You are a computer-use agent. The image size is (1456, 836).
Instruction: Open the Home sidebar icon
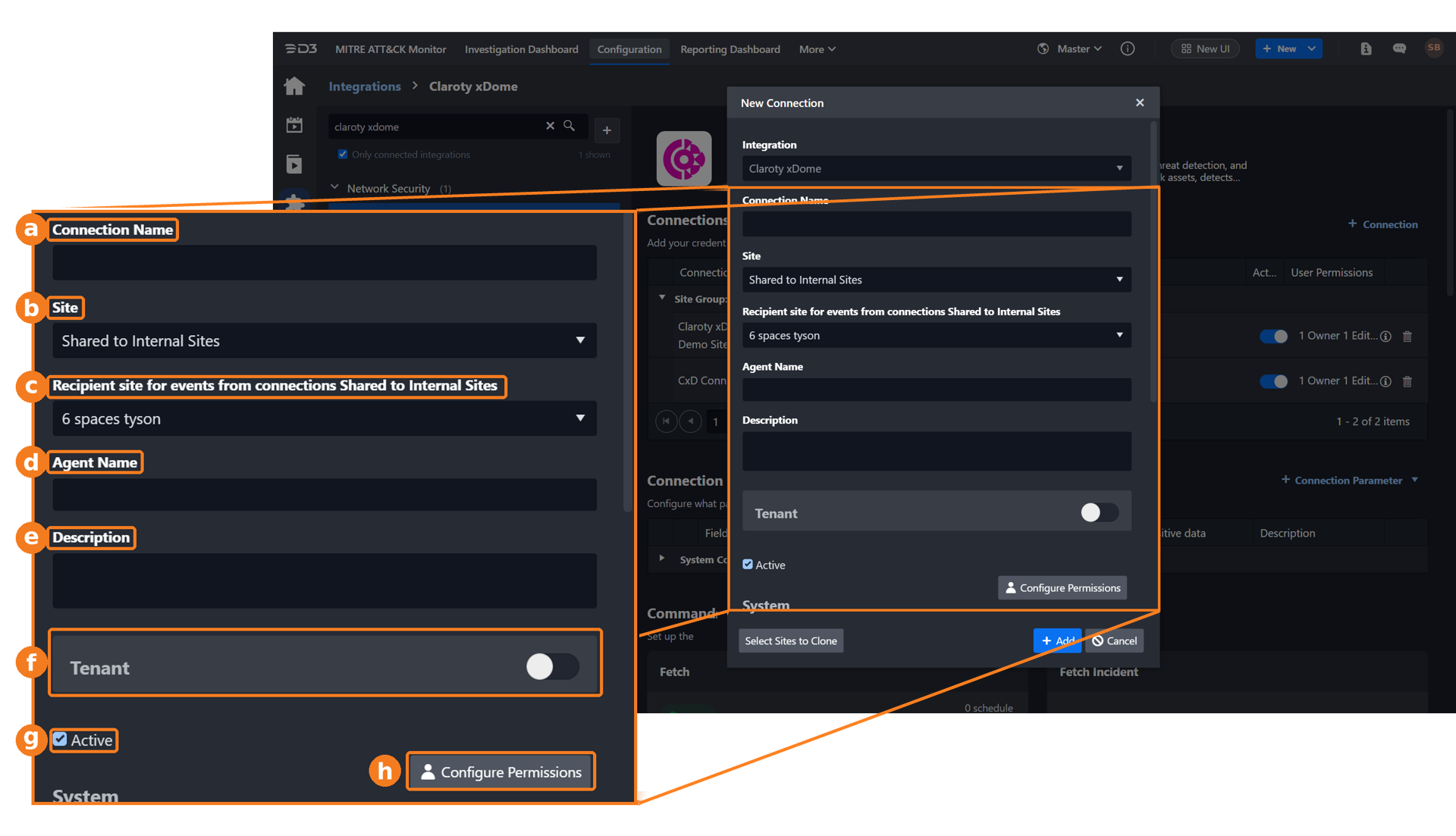point(294,86)
